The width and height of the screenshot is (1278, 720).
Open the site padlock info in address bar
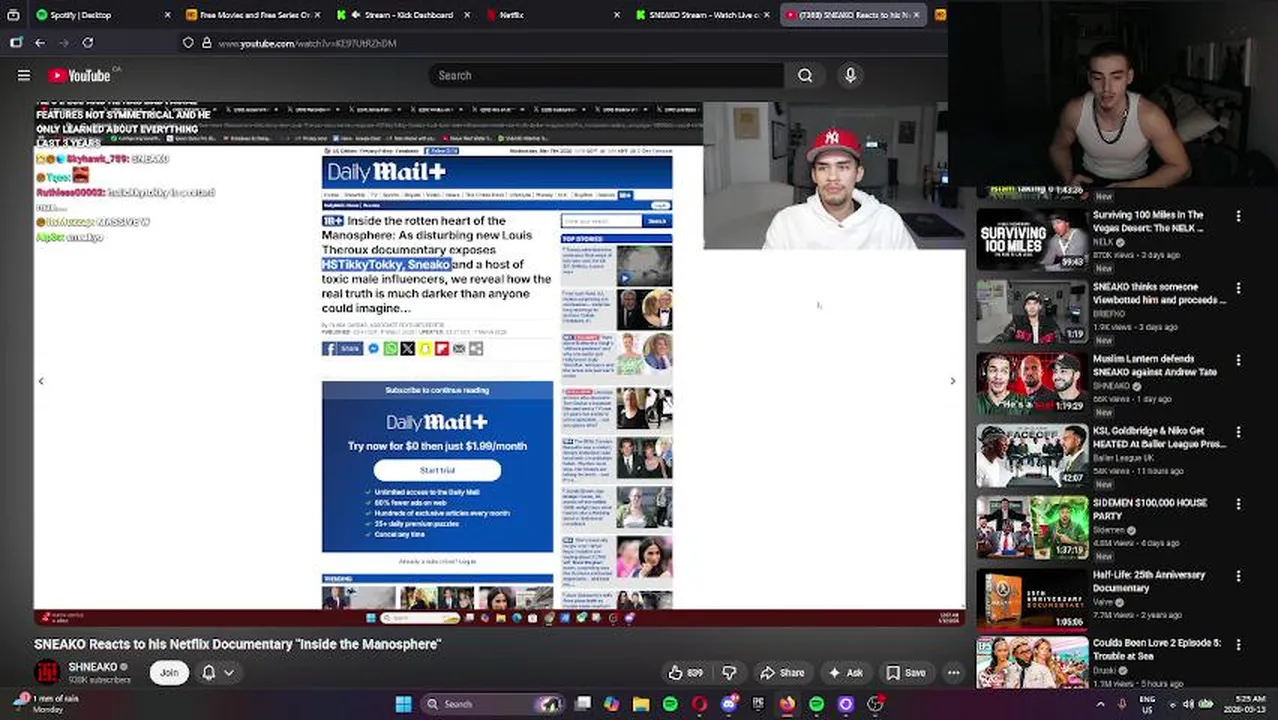[x=206, y=43]
